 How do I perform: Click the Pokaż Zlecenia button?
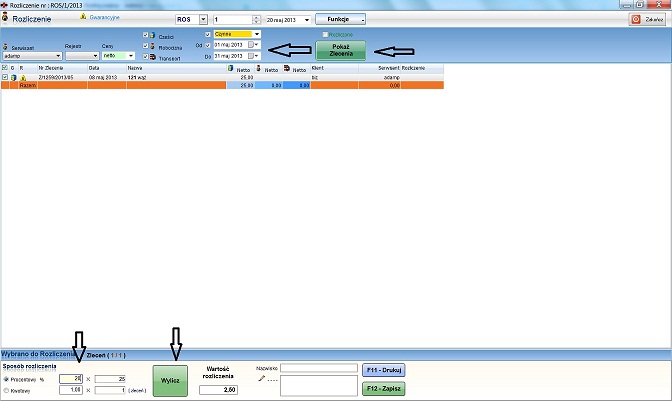341,50
